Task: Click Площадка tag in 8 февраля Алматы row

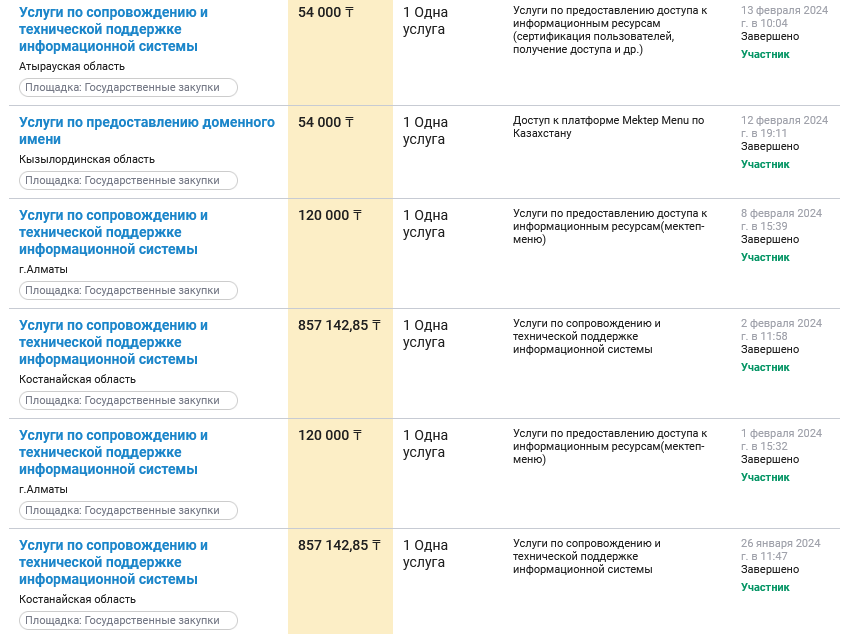Action: [x=128, y=291]
